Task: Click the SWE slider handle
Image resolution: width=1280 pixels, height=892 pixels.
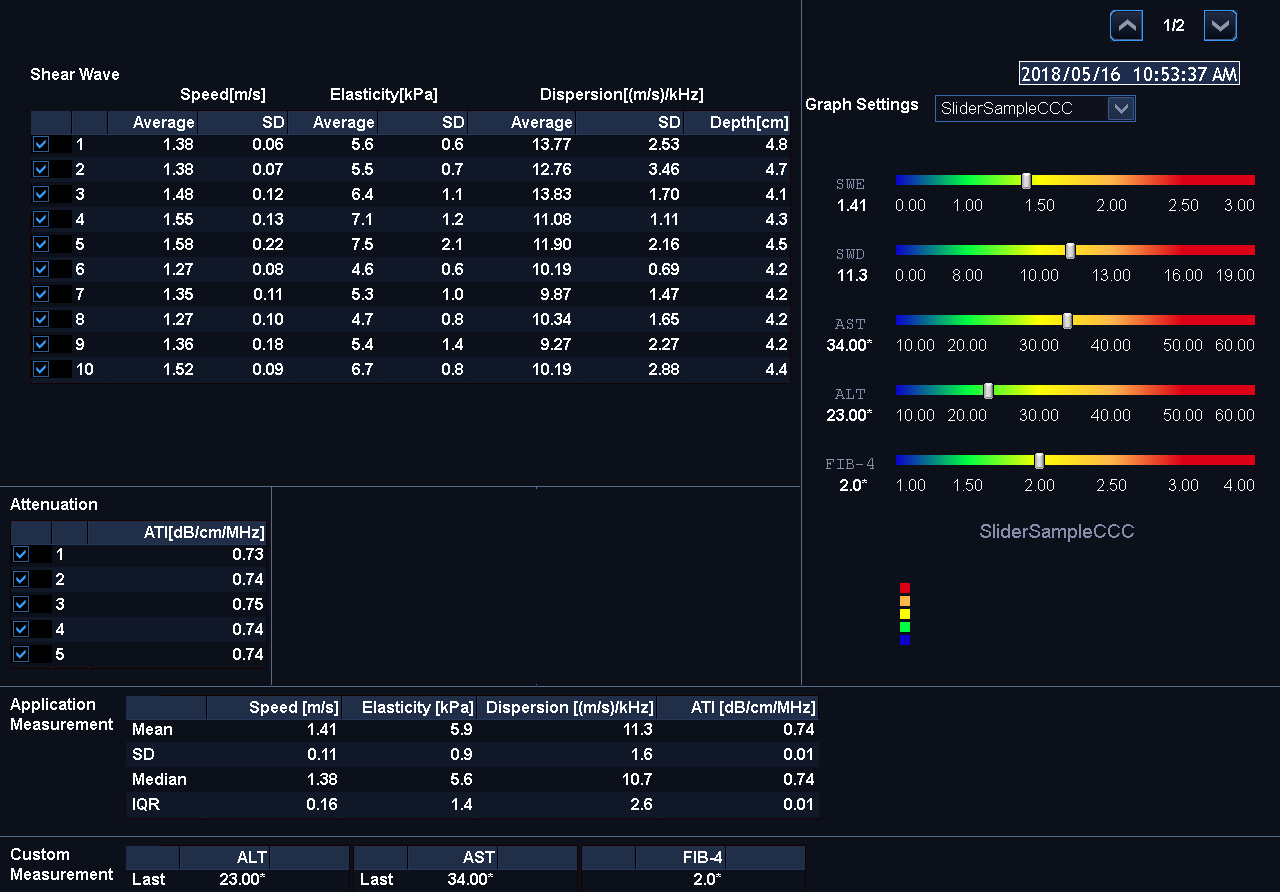Action: coord(1026,180)
